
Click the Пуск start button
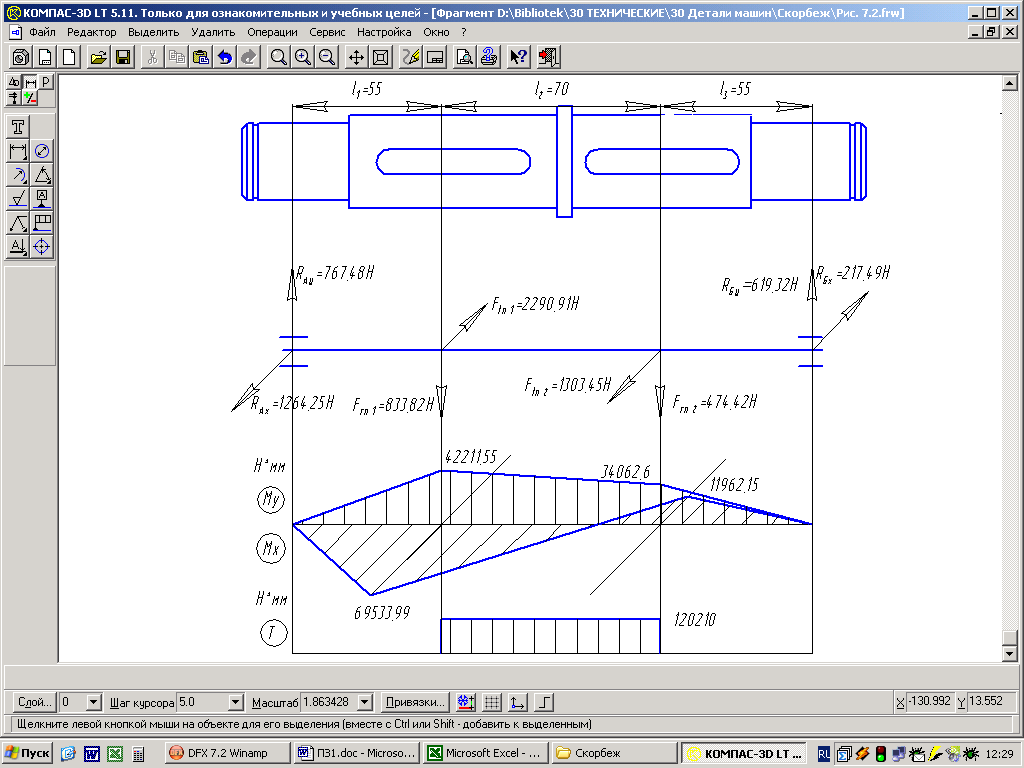(x=28, y=753)
